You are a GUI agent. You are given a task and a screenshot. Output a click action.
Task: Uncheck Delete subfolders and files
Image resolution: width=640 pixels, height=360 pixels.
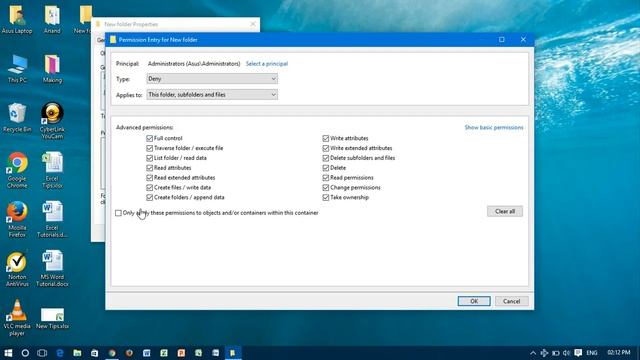tap(326, 158)
